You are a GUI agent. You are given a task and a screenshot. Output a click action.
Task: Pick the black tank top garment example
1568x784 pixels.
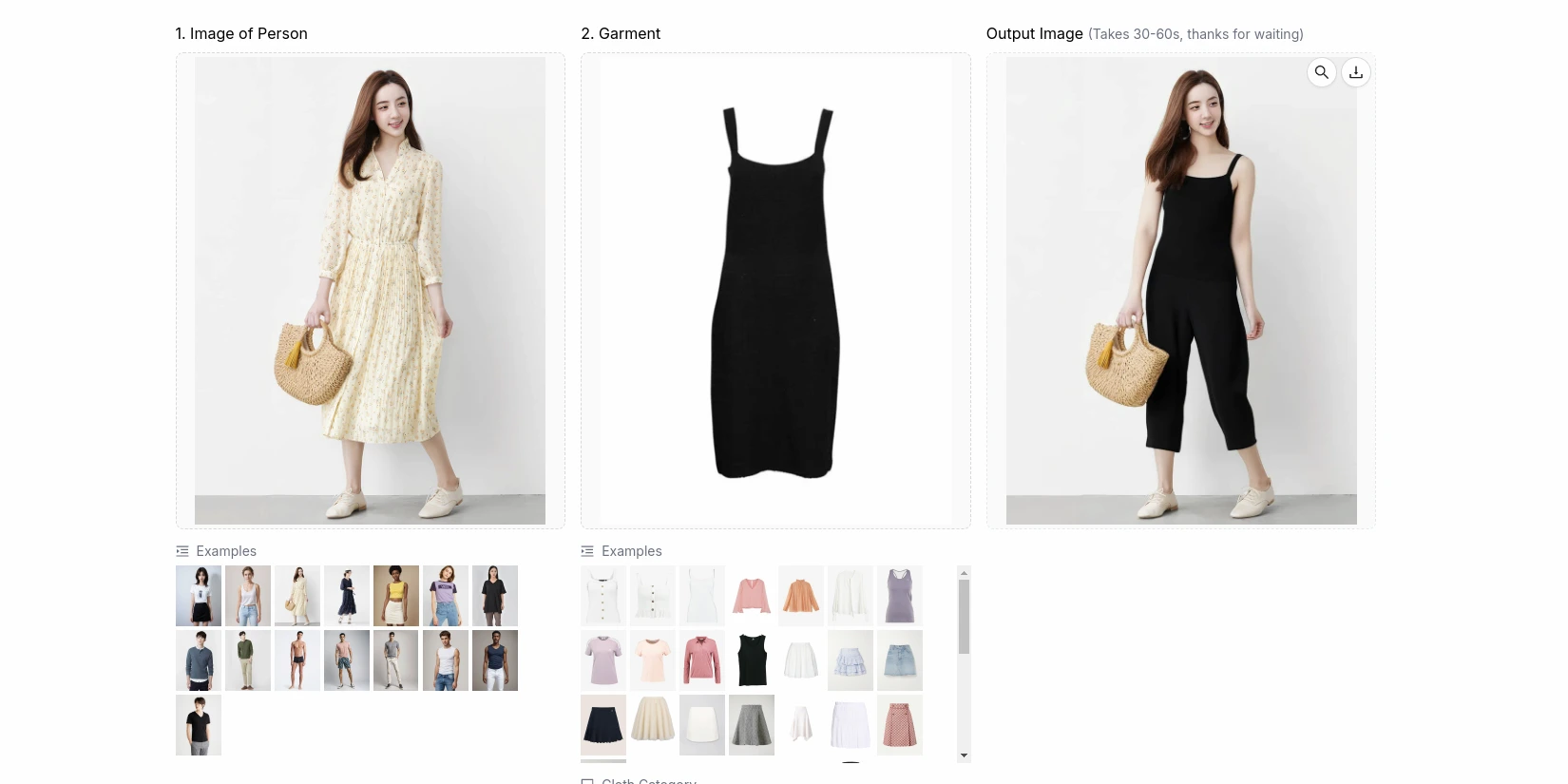[x=752, y=660]
